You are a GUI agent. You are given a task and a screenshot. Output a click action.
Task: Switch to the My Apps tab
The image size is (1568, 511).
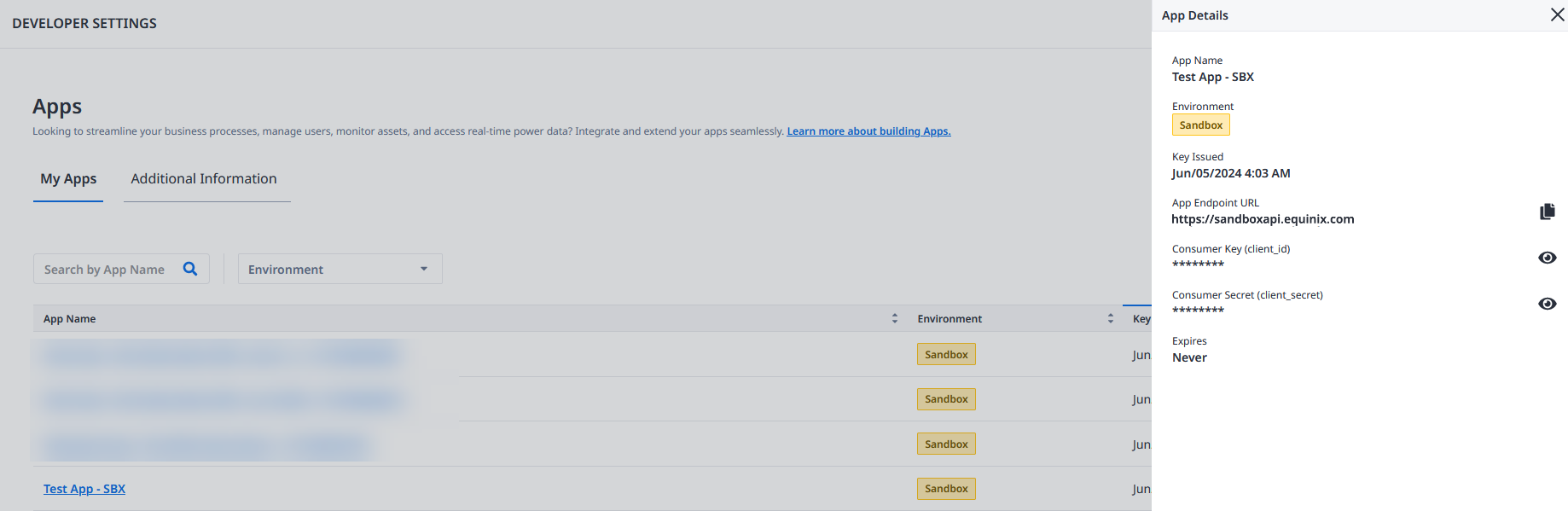68,179
